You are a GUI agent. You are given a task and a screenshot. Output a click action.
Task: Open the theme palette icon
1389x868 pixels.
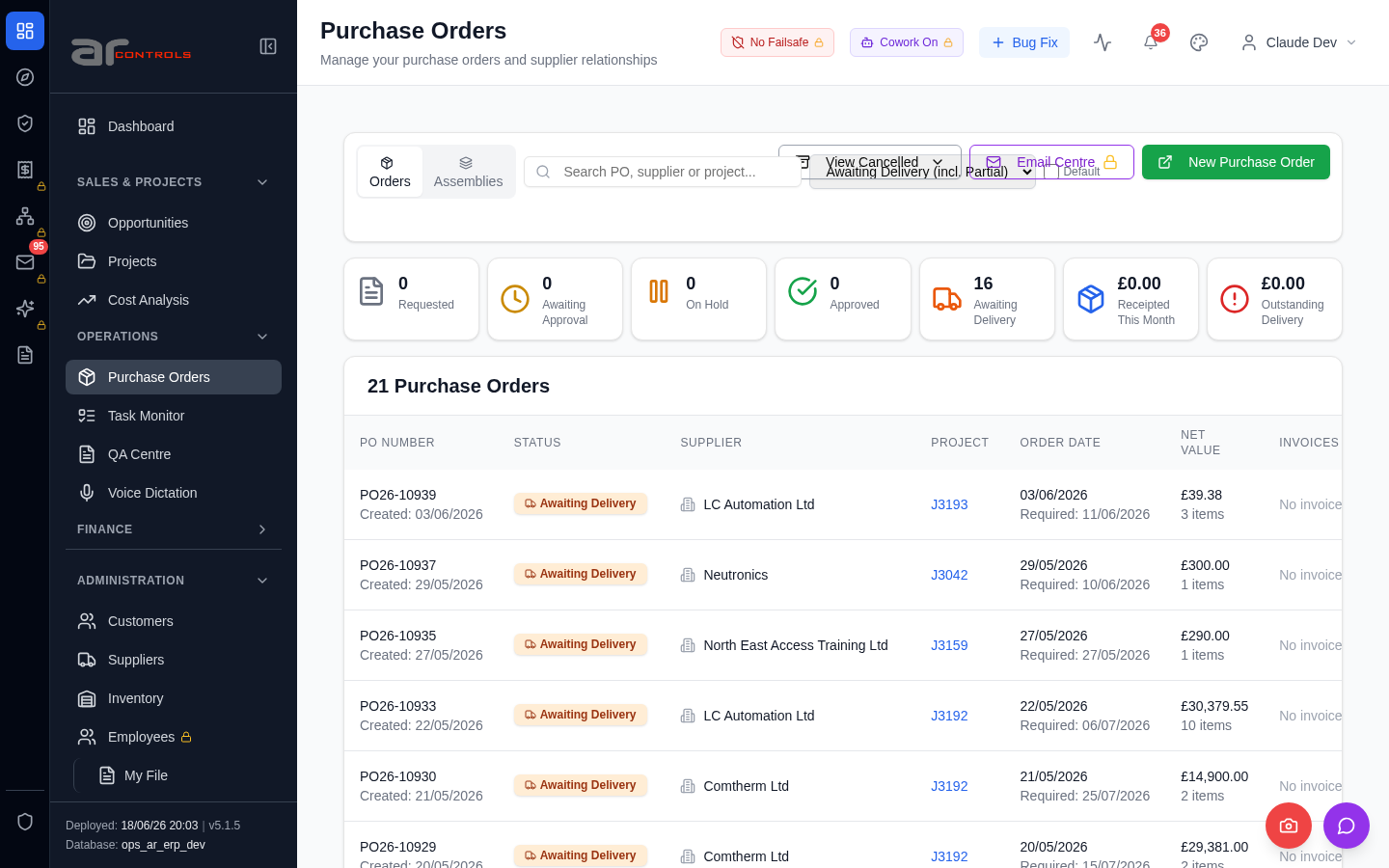pos(1199,42)
